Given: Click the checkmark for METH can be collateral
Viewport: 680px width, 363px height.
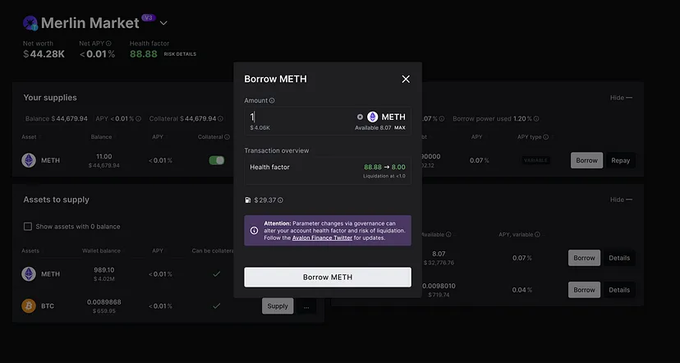Looking at the screenshot, I should 216,274.
